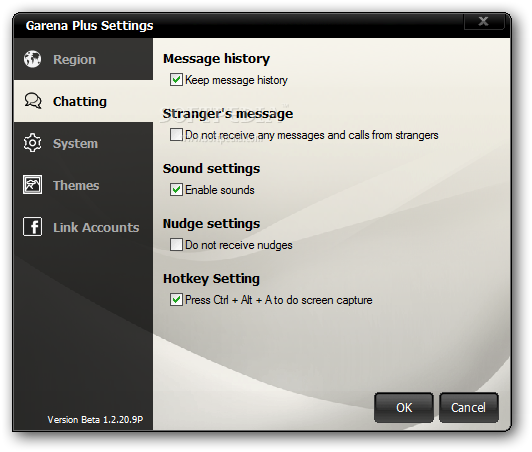Click the Facebook icon for Link Accounts

33,226
